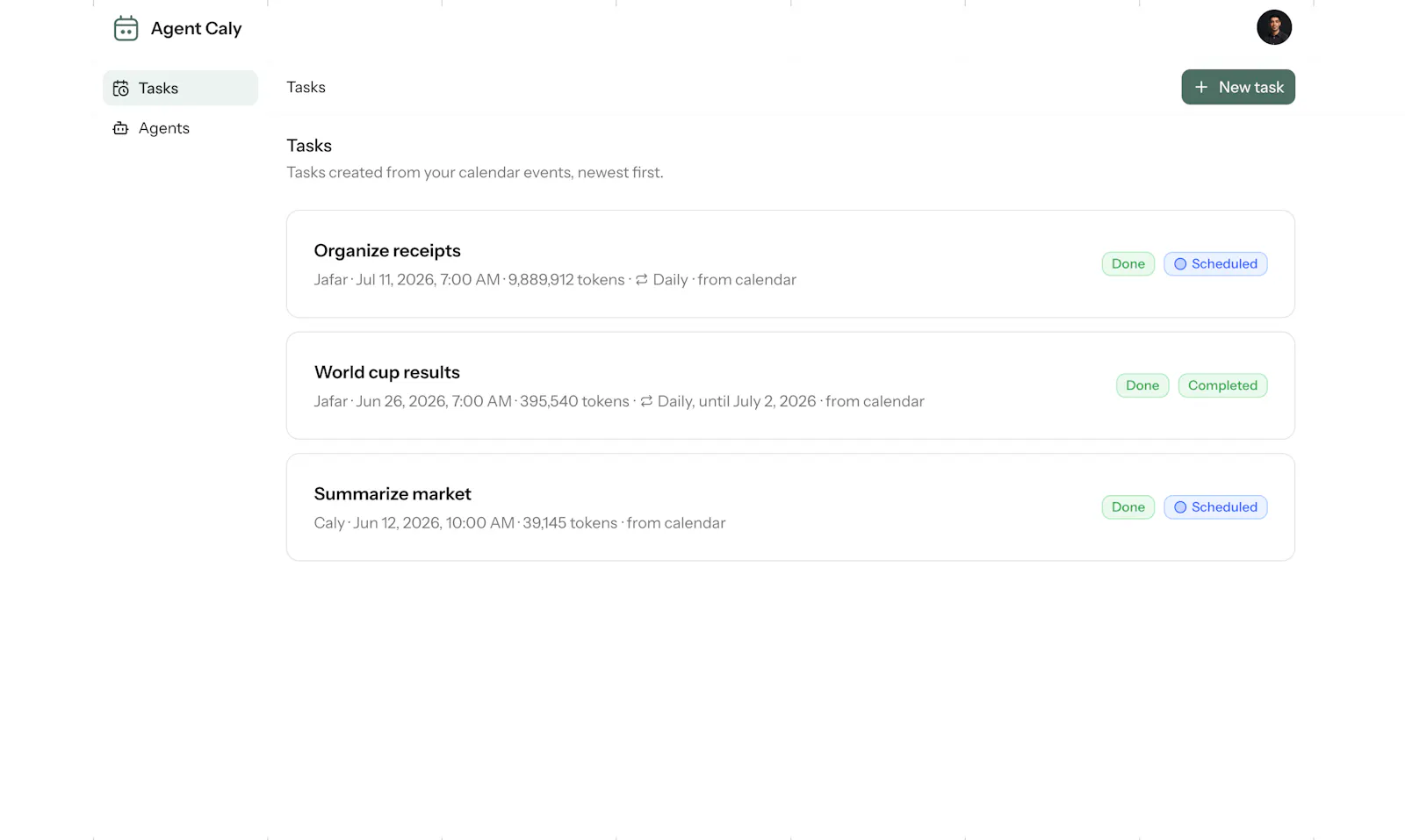Open the Summarize market task
This screenshot has width=1405, height=840.
tap(790, 507)
